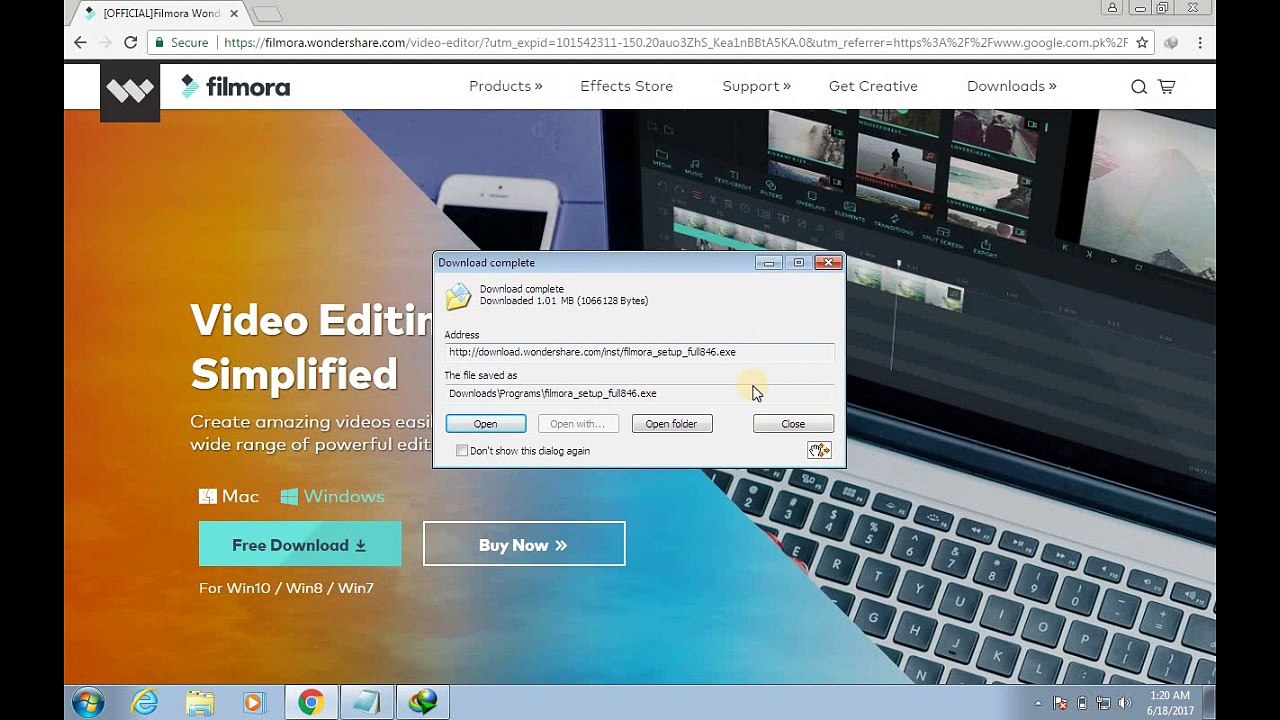
Task: Click the greyed-out browser forward arrow
Action: (105, 43)
